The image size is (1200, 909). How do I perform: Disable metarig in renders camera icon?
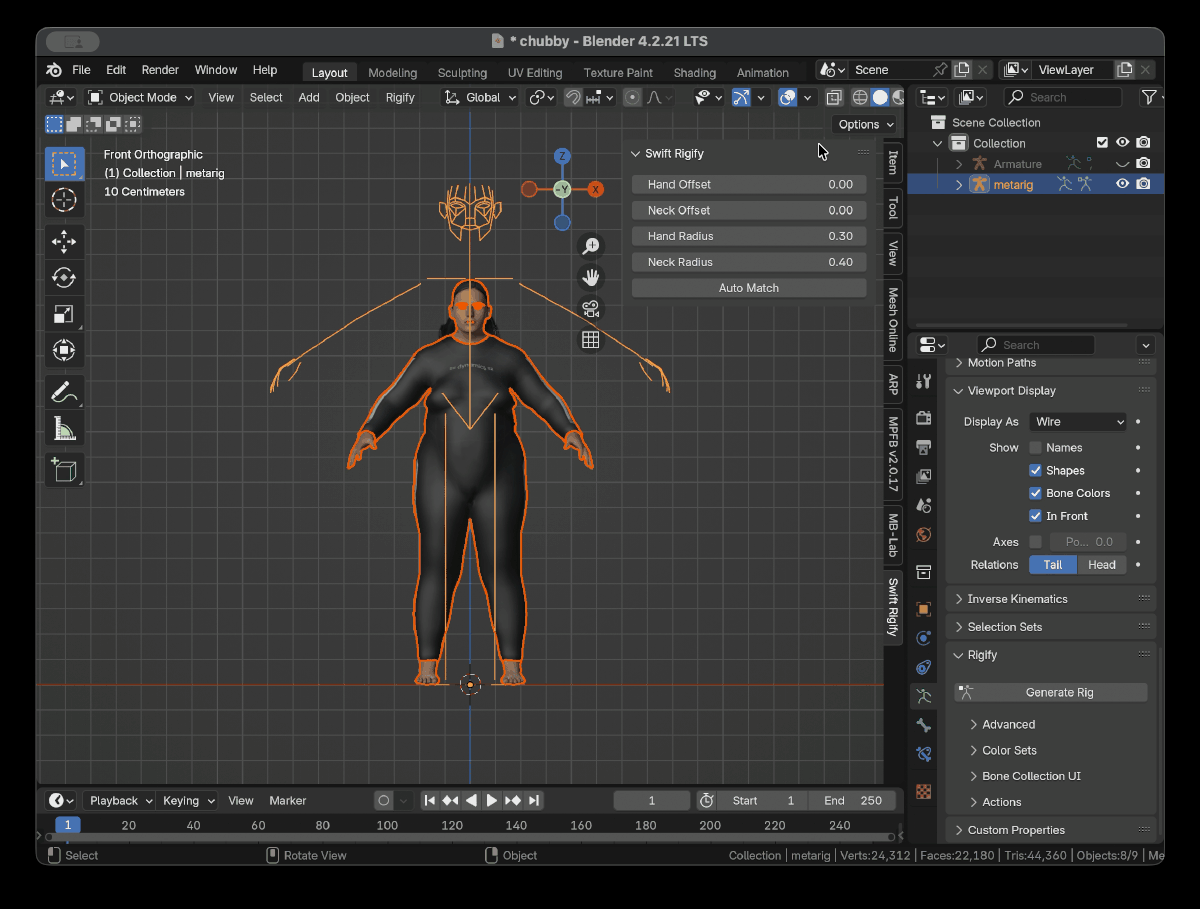[1143, 184]
